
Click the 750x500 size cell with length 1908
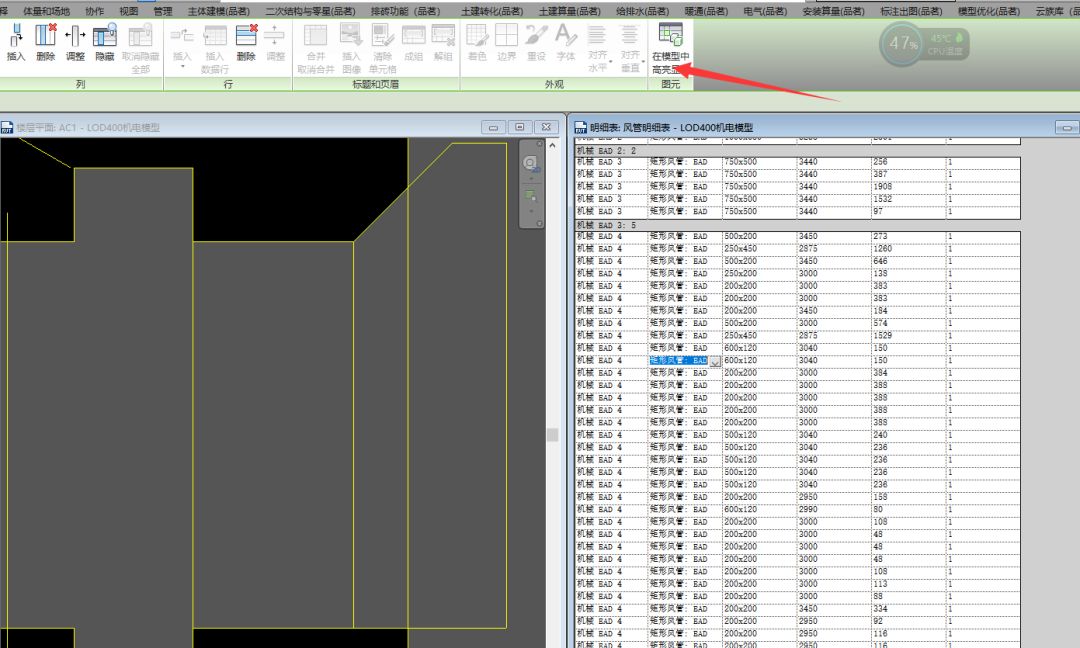pyautogui.click(x=759, y=187)
